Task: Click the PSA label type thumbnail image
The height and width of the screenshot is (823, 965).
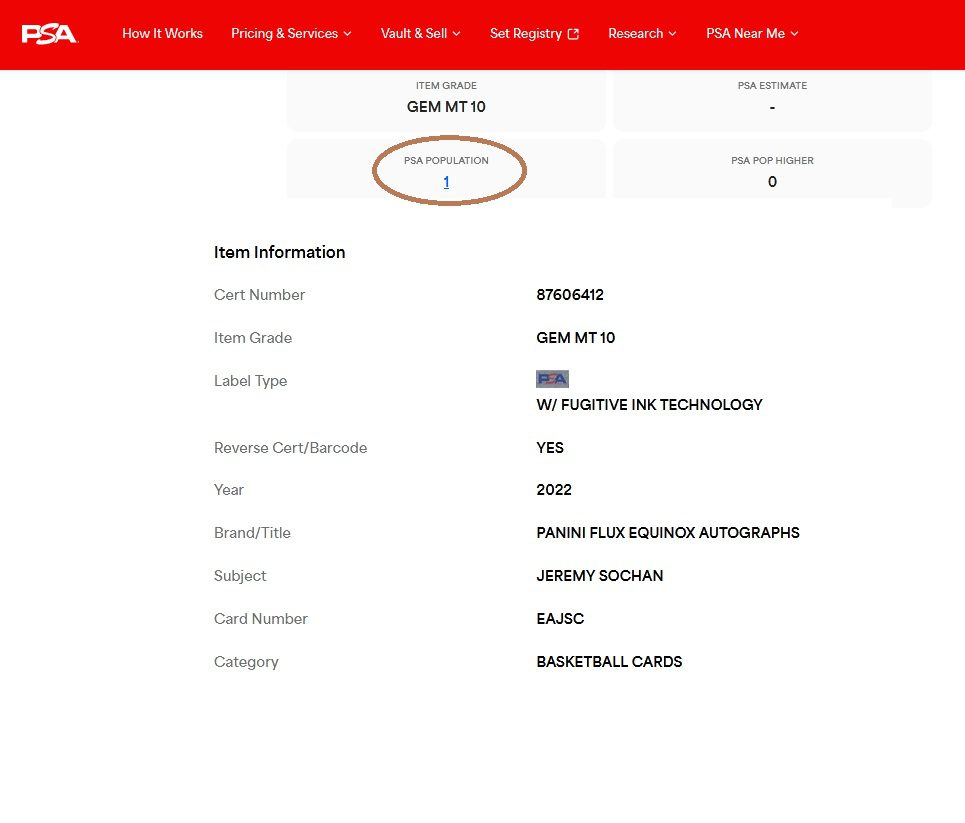Action: (552, 379)
